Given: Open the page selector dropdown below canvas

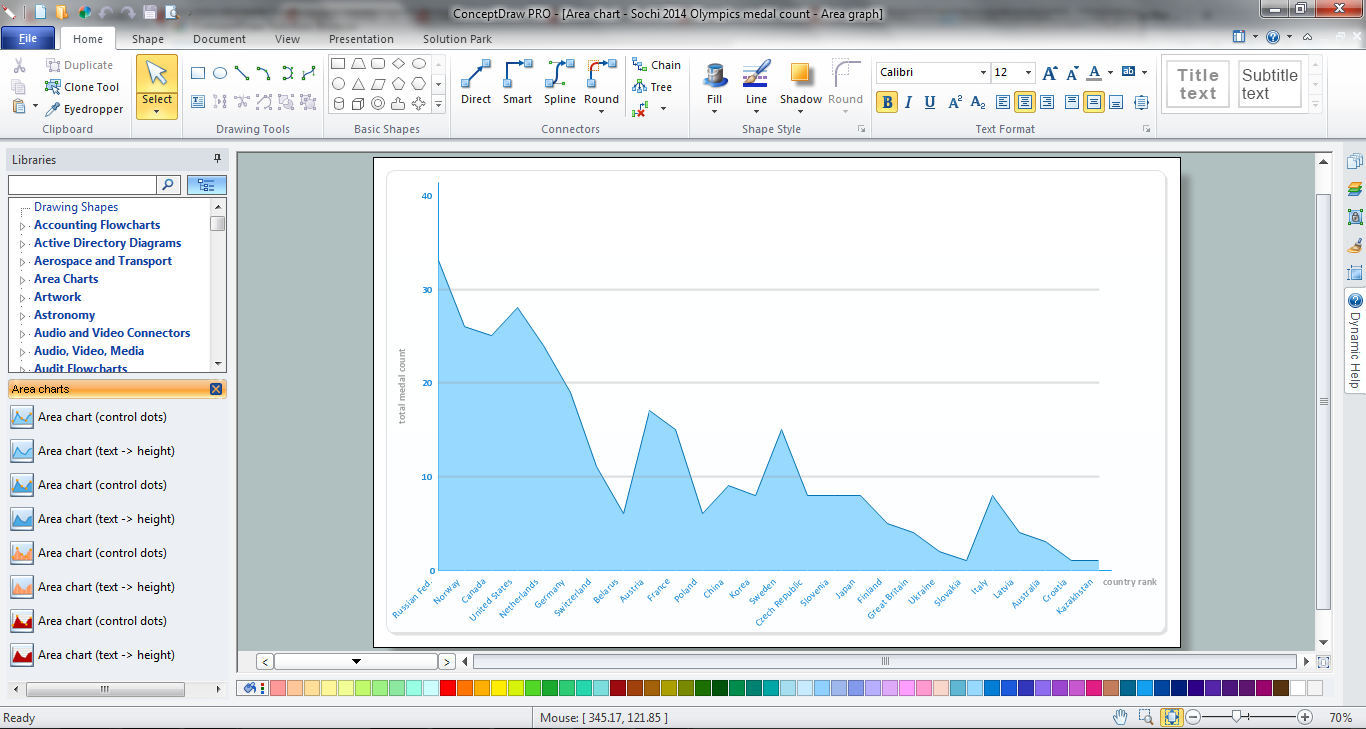Looking at the screenshot, I should tap(356, 661).
